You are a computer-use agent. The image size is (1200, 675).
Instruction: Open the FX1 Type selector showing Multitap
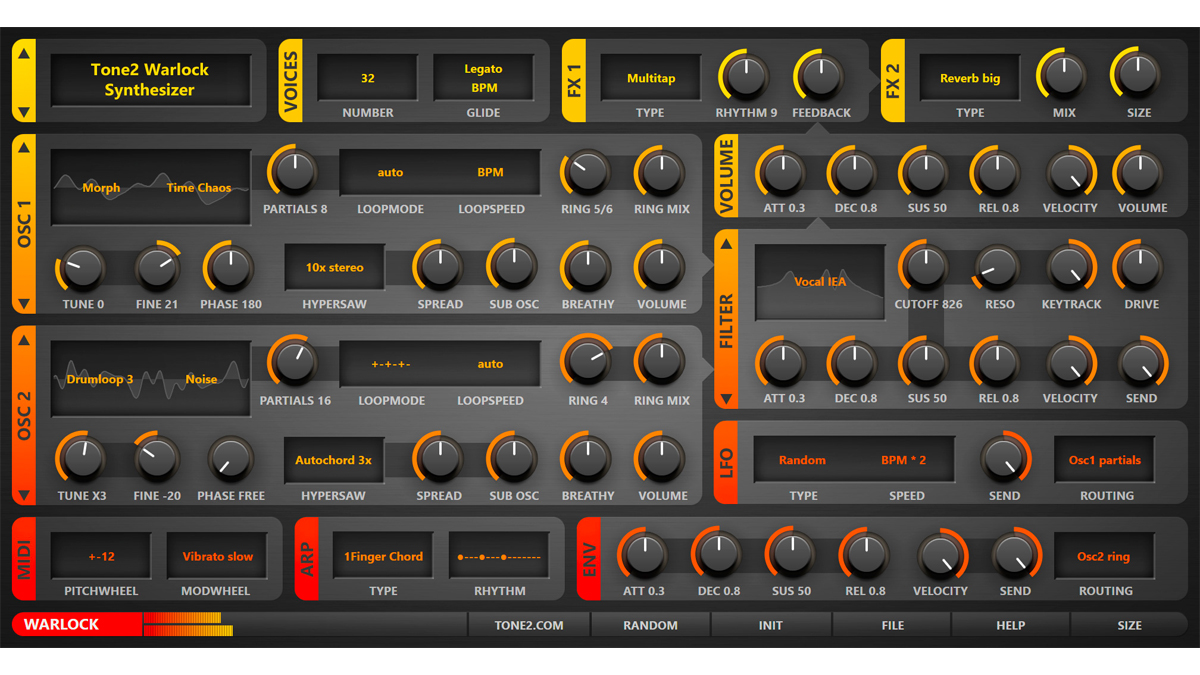tap(649, 77)
